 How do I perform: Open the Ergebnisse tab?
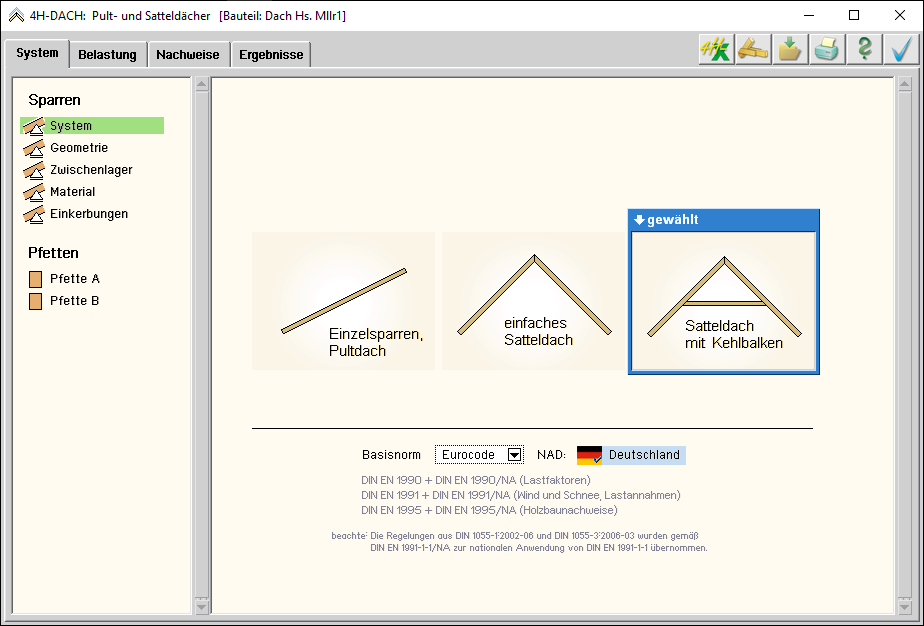click(x=271, y=55)
